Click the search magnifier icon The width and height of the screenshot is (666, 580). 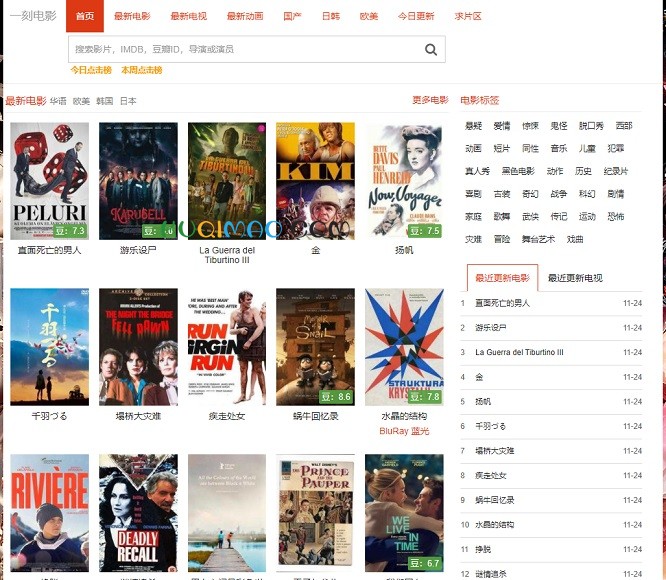pos(431,49)
